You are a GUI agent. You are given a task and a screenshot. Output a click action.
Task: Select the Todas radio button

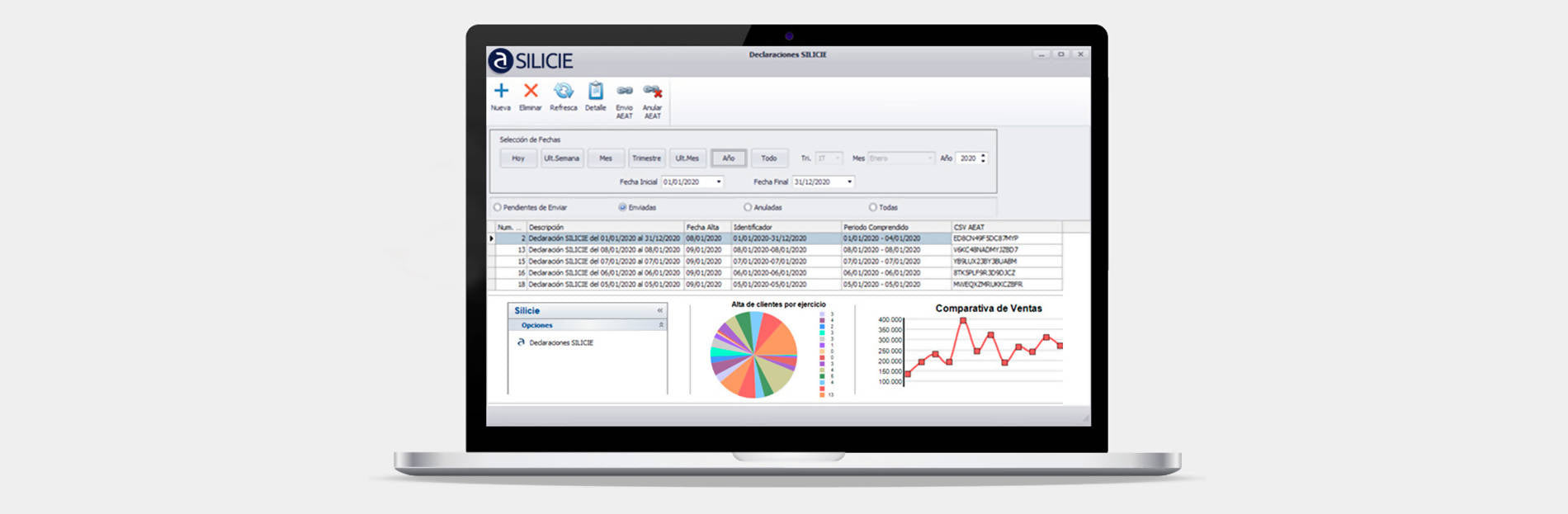click(873, 208)
